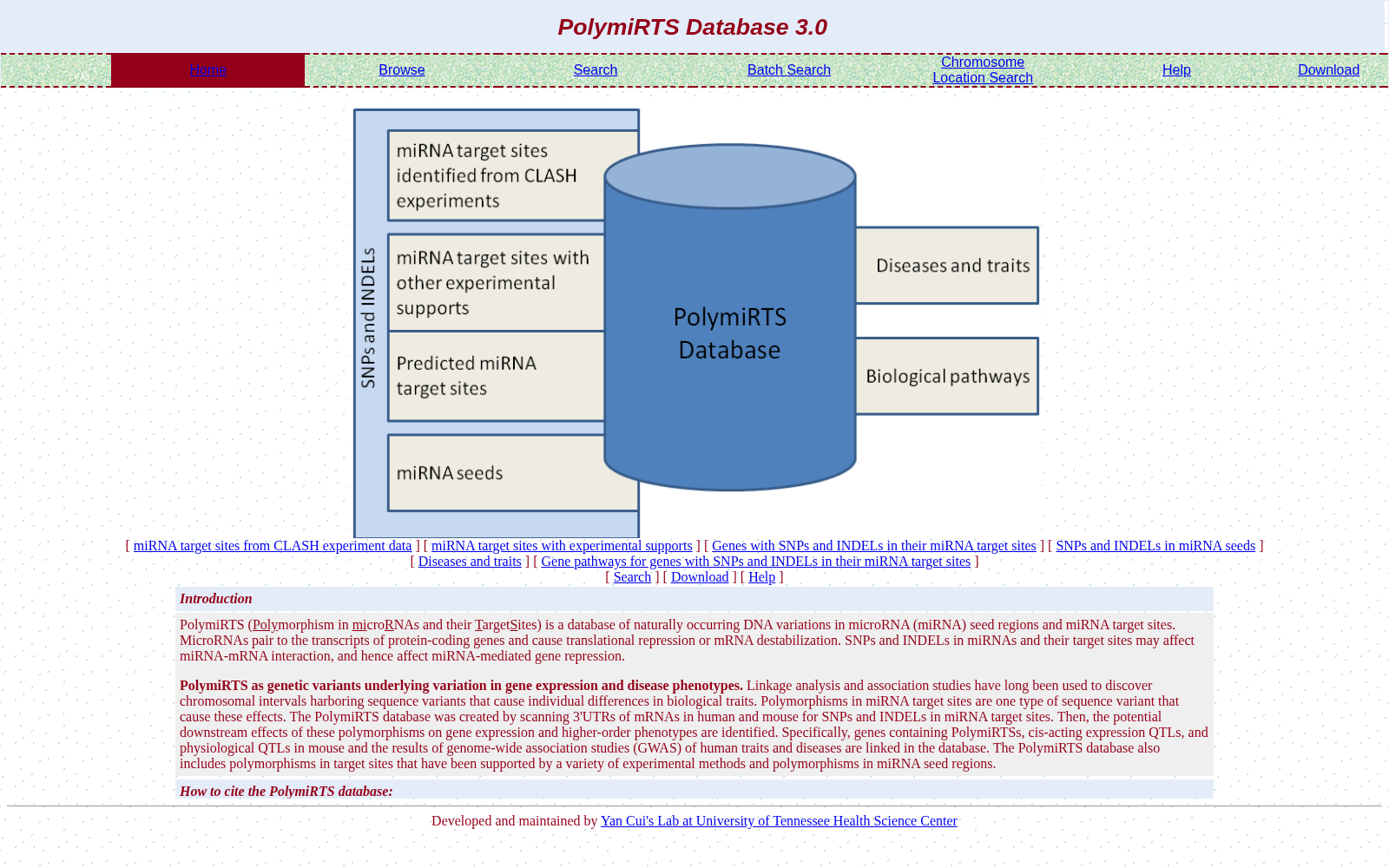Viewport: 1389px width, 868px height.
Task: Open Gene pathways for genes with SNPs link
Action: 756,562
